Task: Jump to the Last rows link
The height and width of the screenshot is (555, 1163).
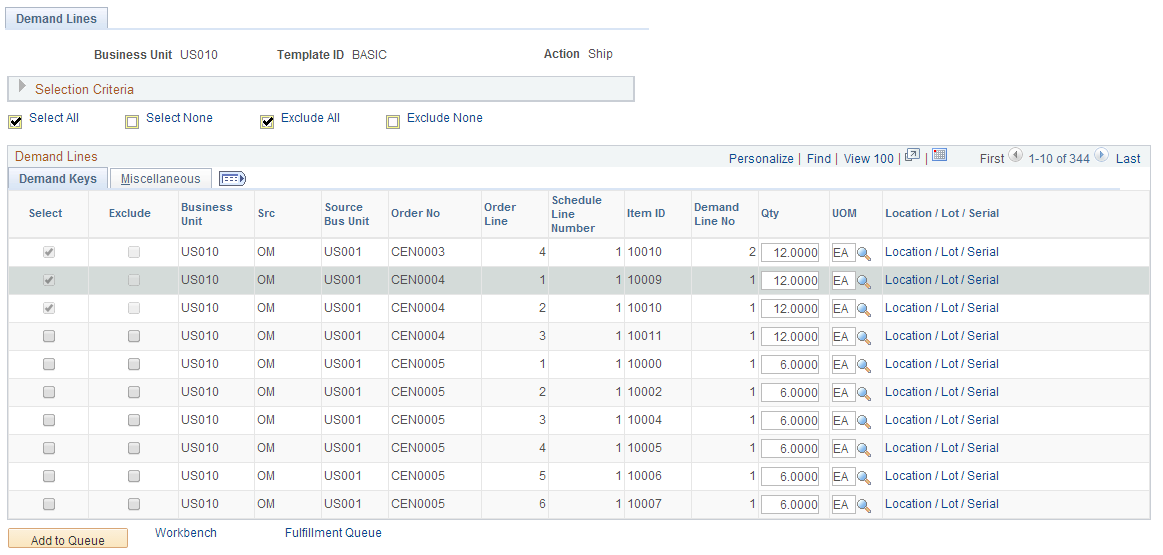Action: point(1128,159)
